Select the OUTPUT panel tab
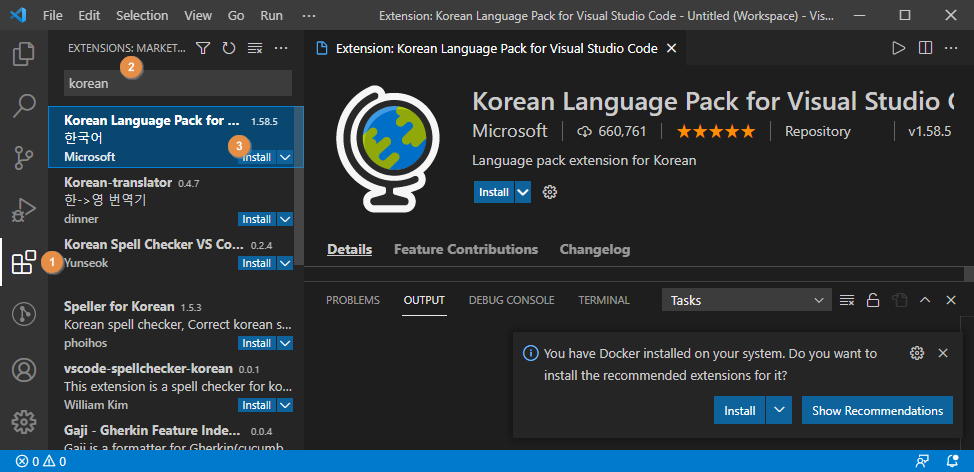The image size is (974, 472). 424,301
